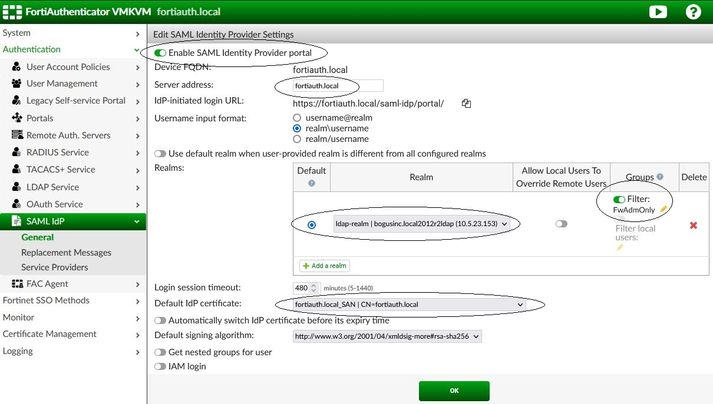The image size is (713, 404).
Task: Open the General SAML IdP page
Action: tap(37, 237)
